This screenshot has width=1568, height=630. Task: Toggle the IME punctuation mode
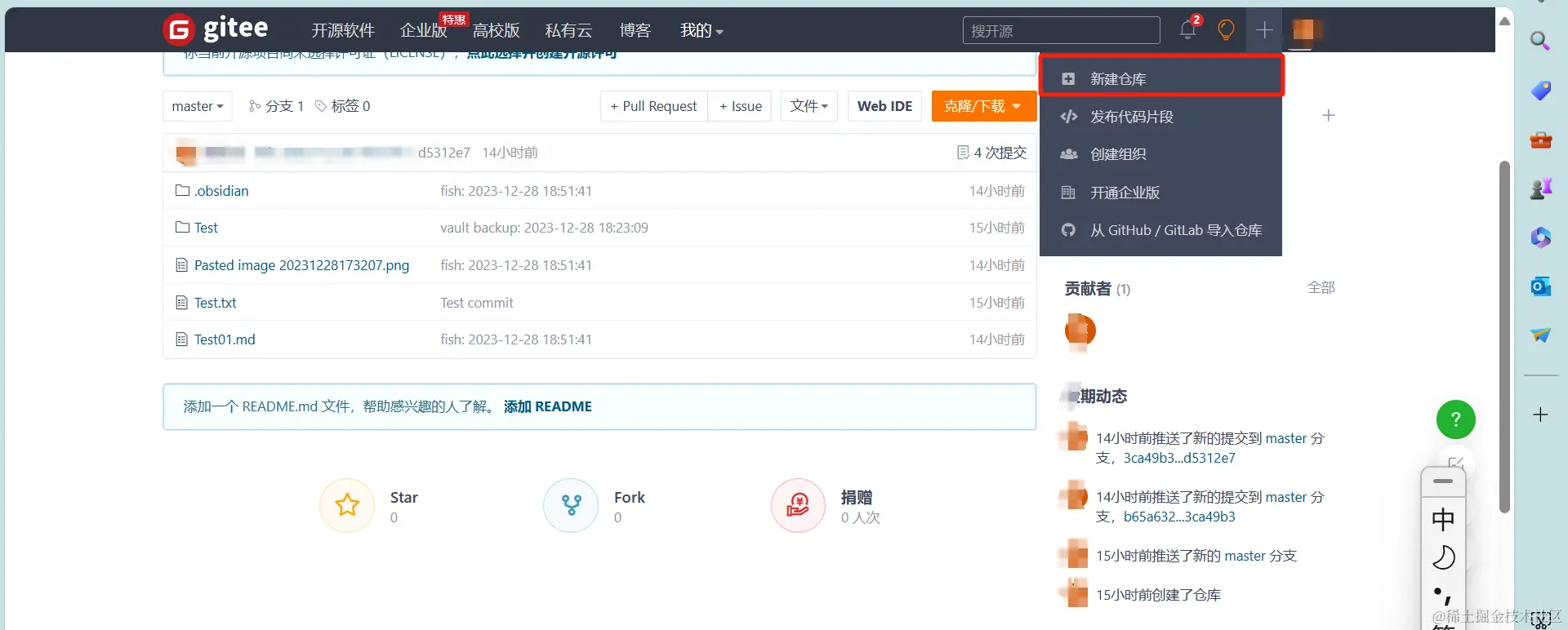[1443, 596]
